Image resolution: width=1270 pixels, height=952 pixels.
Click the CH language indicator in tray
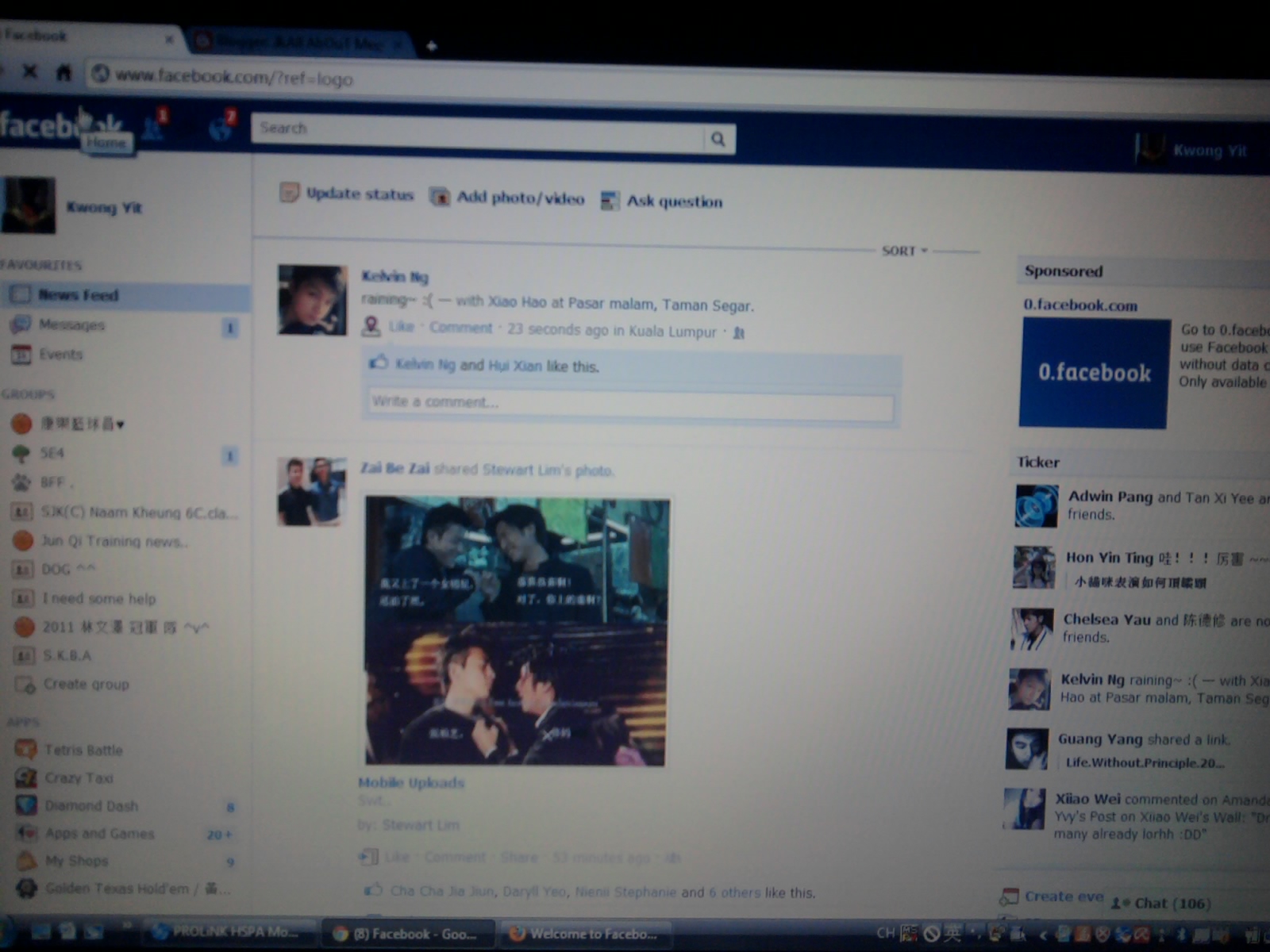click(x=886, y=933)
